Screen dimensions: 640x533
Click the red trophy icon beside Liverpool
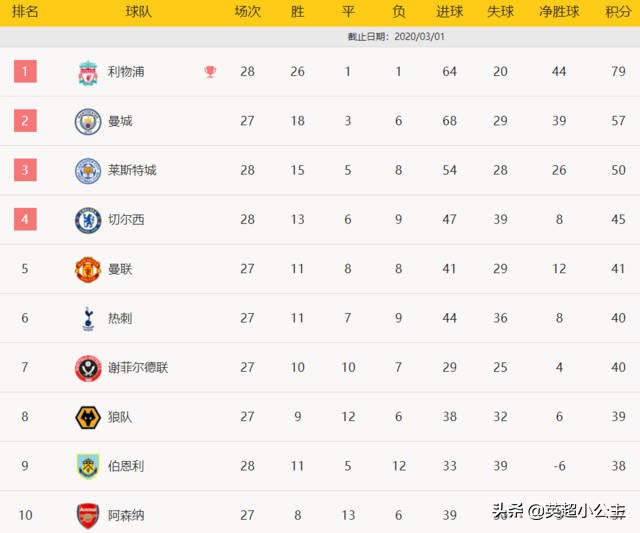coord(210,72)
